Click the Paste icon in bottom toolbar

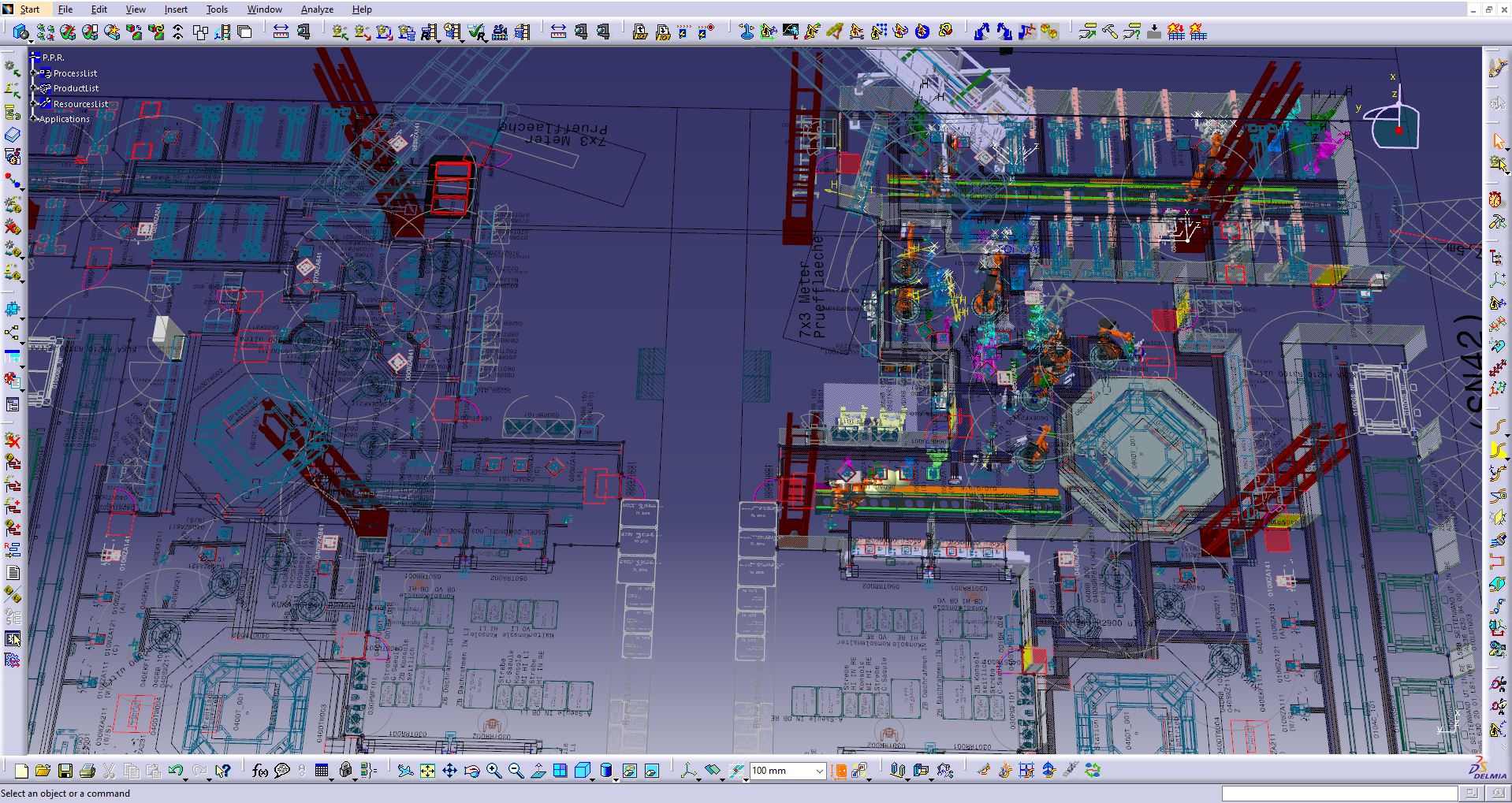point(154,771)
